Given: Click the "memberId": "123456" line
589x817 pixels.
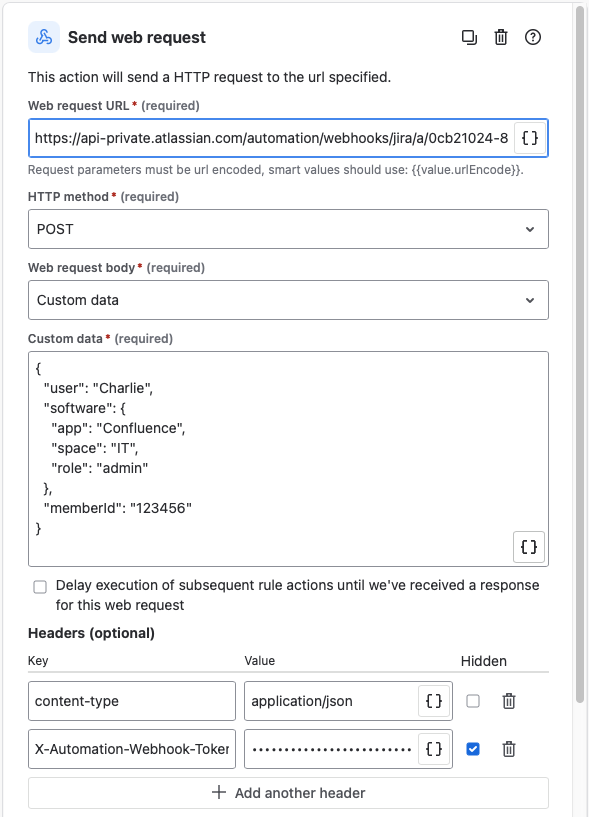Looking at the screenshot, I should pos(118,508).
